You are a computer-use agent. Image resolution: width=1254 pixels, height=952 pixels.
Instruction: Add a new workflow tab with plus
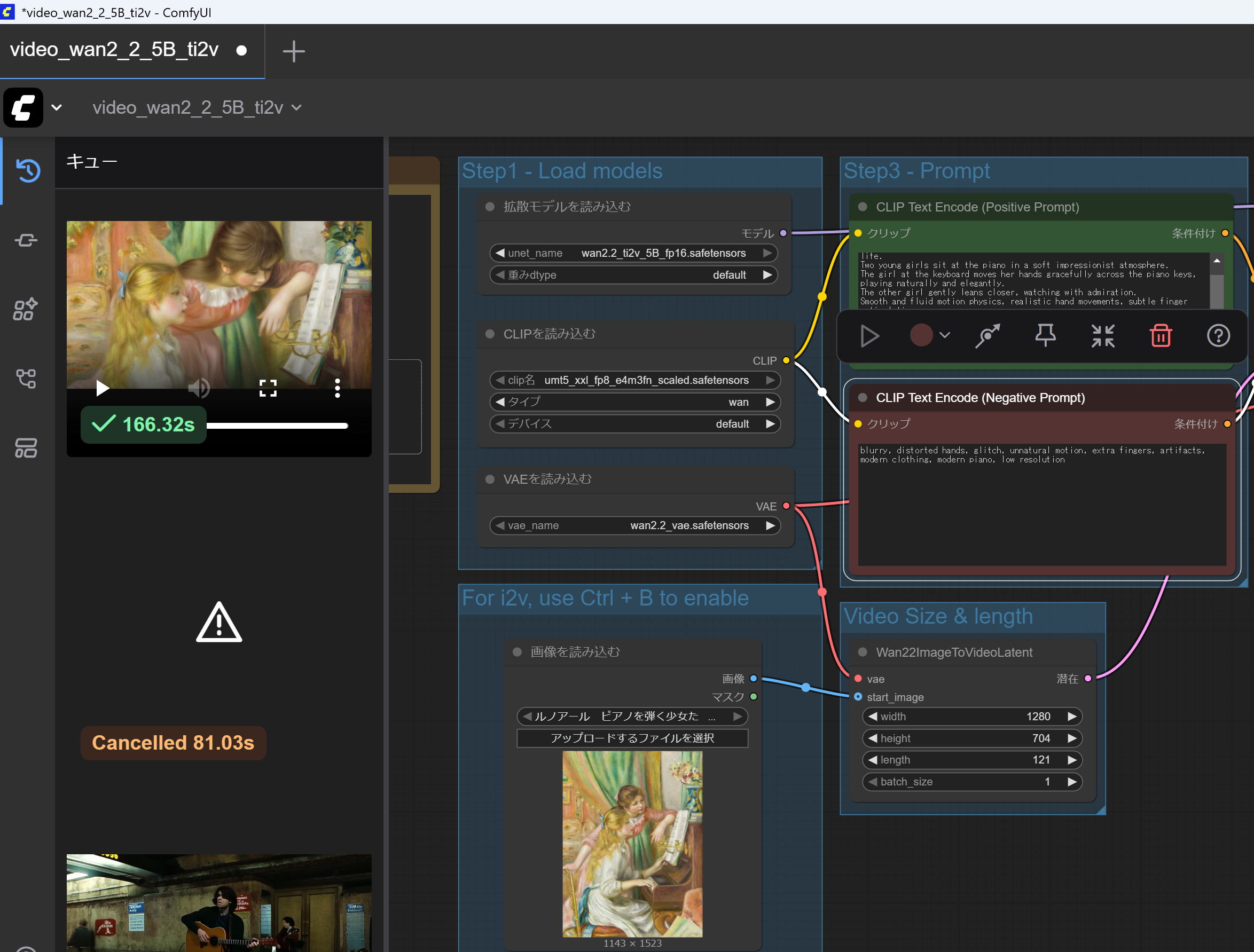pos(294,51)
